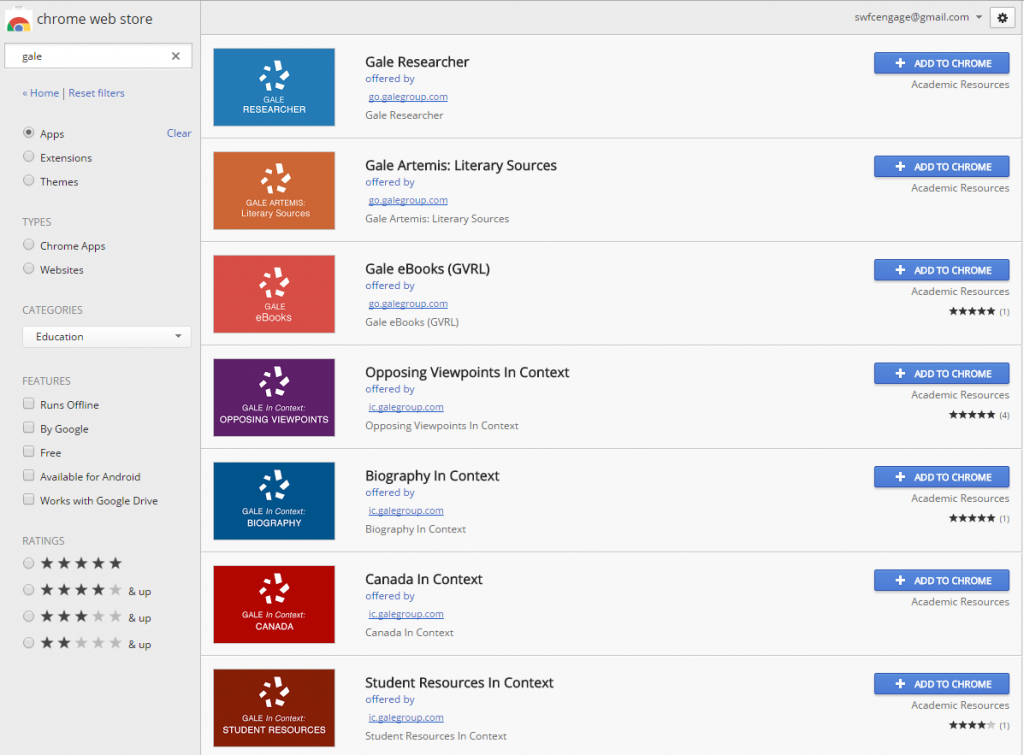Open the Education category dropdown
This screenshot has height=755, width=1024.
point(106,336)
